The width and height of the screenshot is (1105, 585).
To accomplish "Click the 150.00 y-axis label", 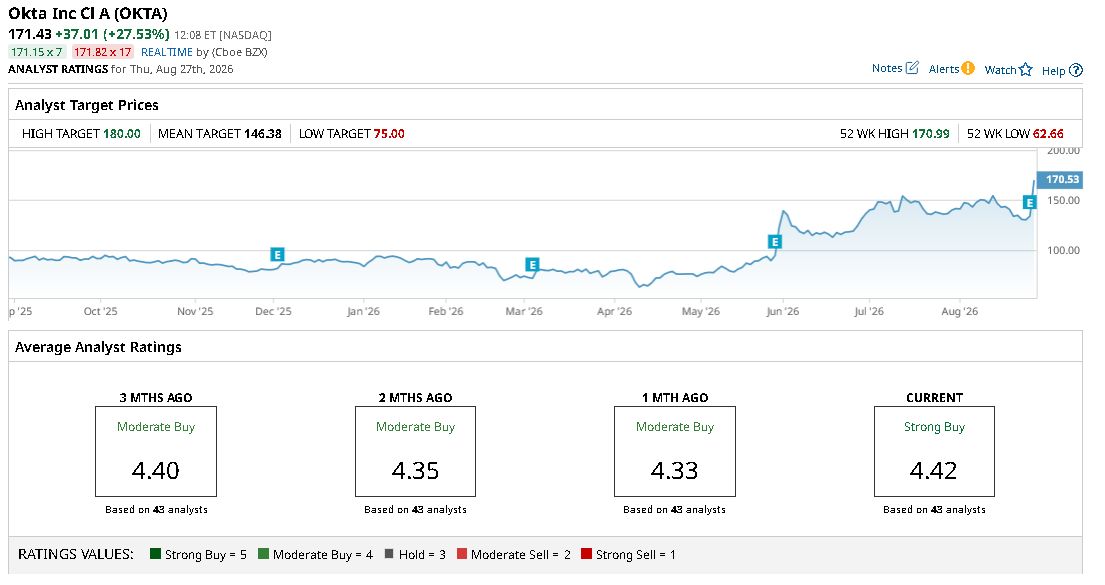I will tap(1063, 200).
